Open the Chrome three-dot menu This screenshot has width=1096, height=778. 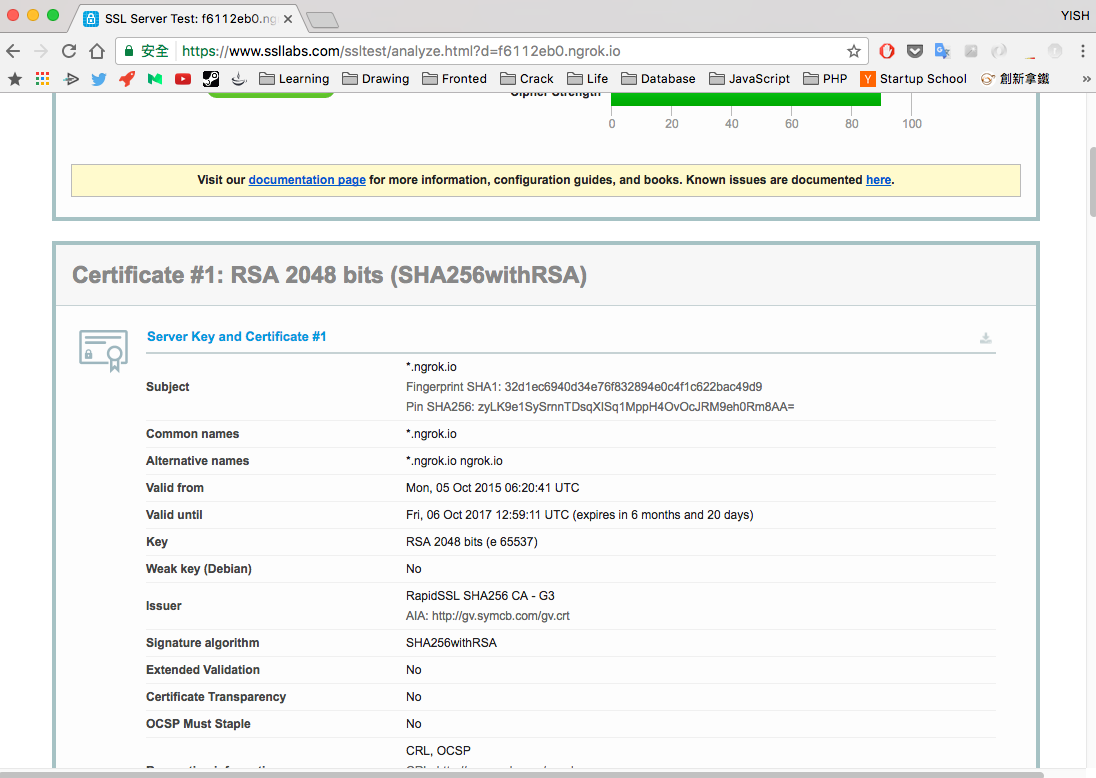1083,51
